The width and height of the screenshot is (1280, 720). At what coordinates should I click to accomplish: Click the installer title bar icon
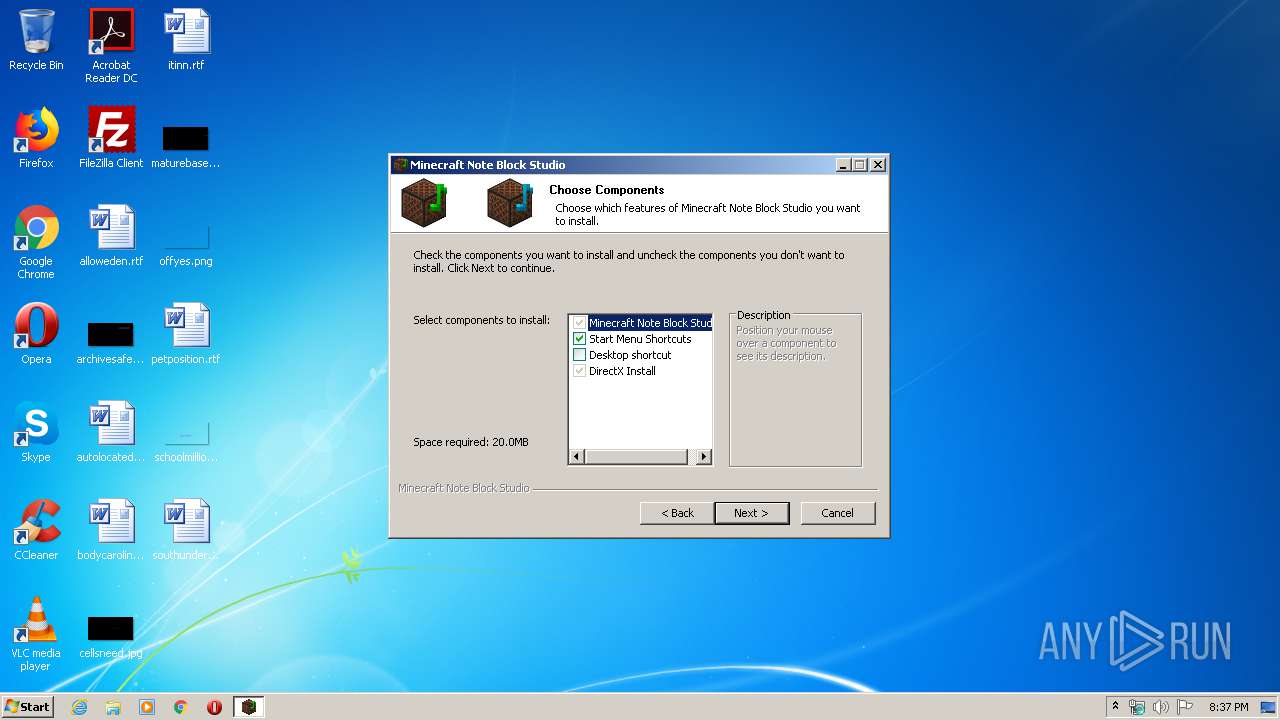401,165
